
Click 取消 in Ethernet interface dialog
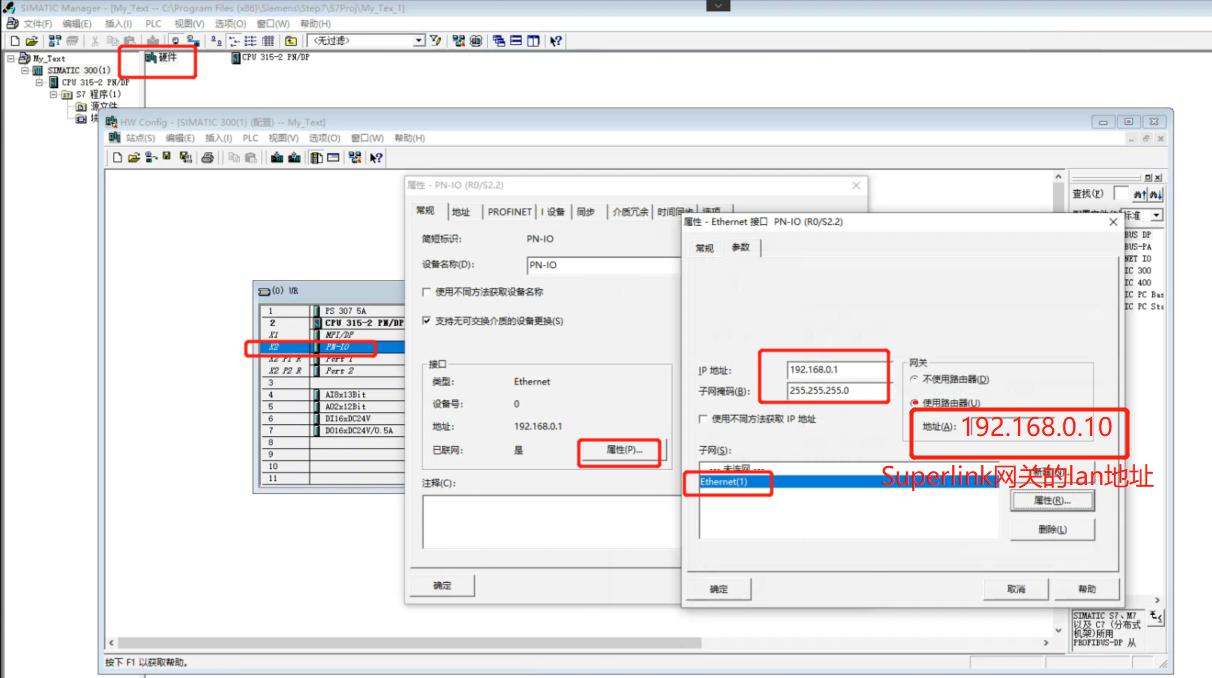(x=1017, y=589)
